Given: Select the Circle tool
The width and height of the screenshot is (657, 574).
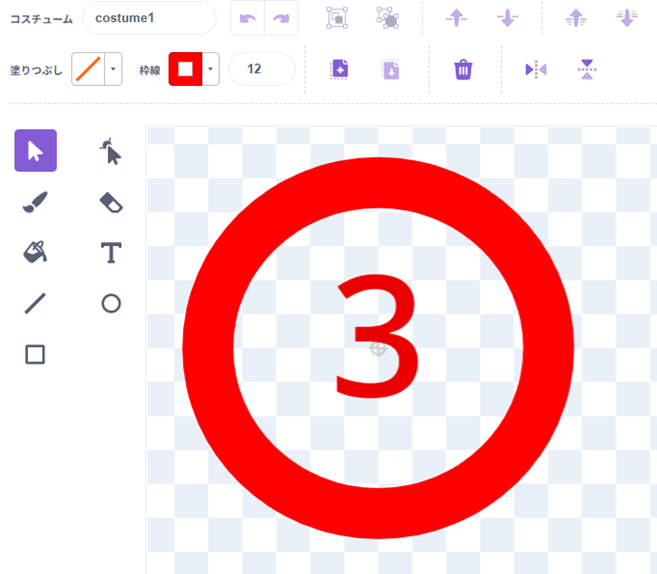Looking at the screenshot, I should (x=111, y=303).
